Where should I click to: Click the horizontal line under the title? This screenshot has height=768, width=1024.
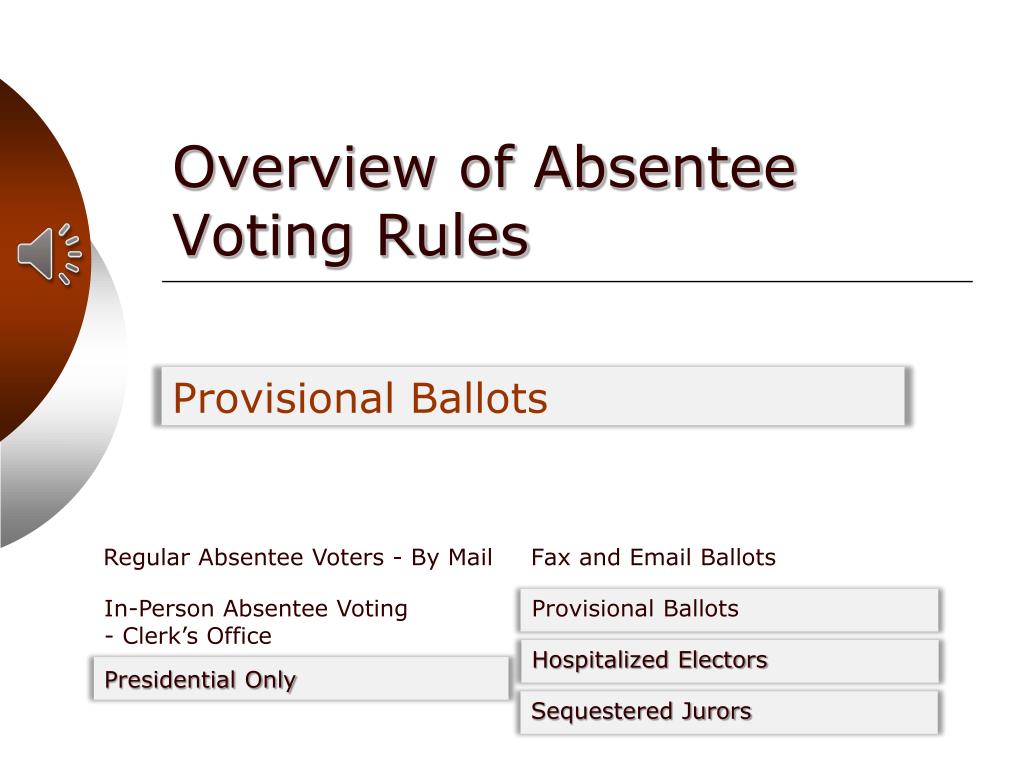point(567,281)
